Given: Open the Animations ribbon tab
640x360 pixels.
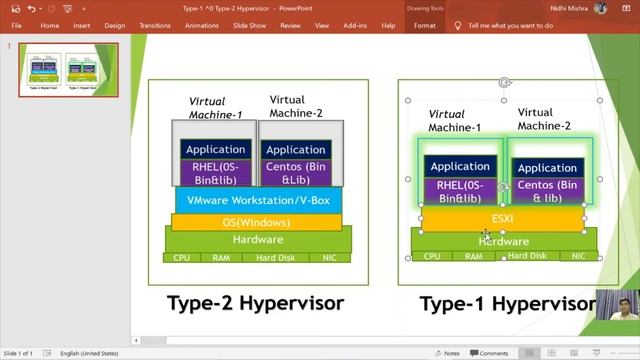Looking at the screenshot, I should click(x=202, y=25).
